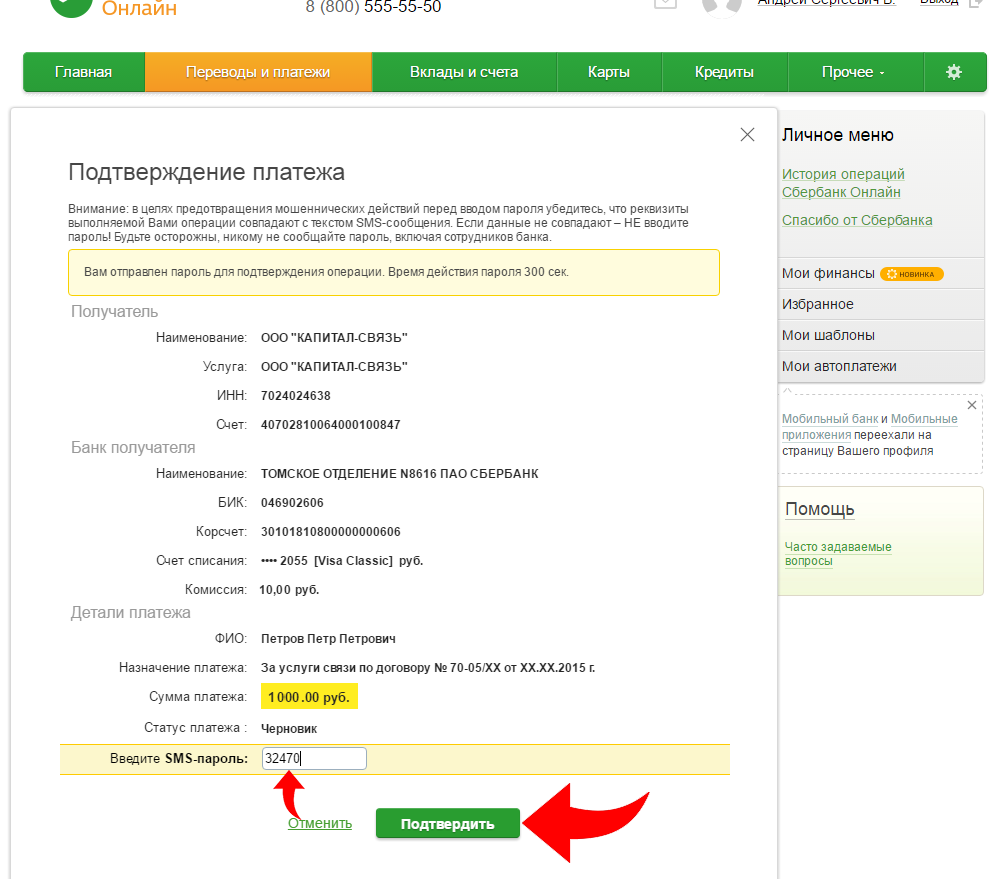This screenshot has width=997, height=879.
Task: Expand the Избранное section
Action: point(881,304)
